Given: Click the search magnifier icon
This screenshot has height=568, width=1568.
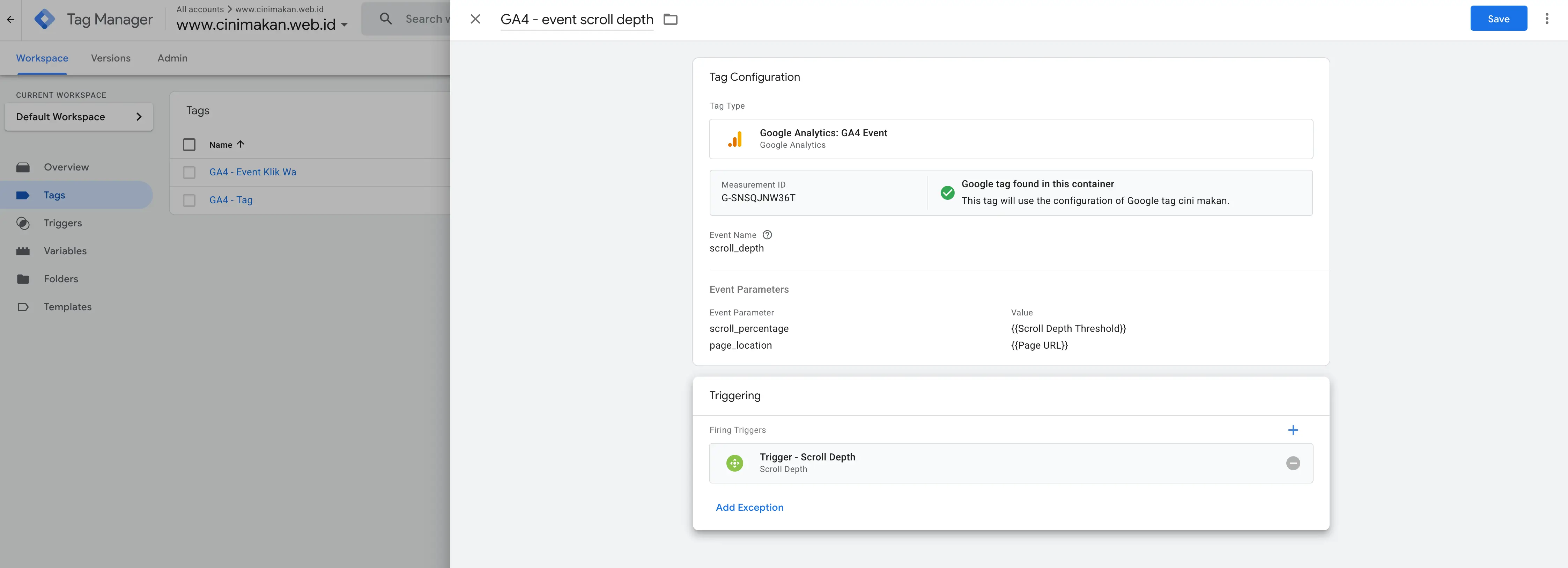Looking at the screenshot, I should tap(386, 19).
